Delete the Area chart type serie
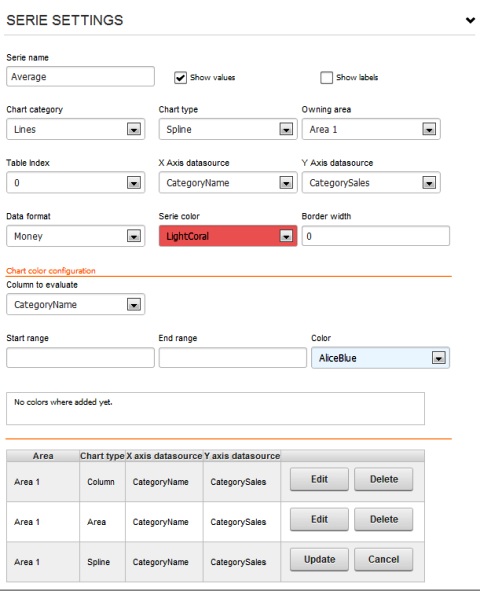480x591 pixels. [x=384, y=519]
